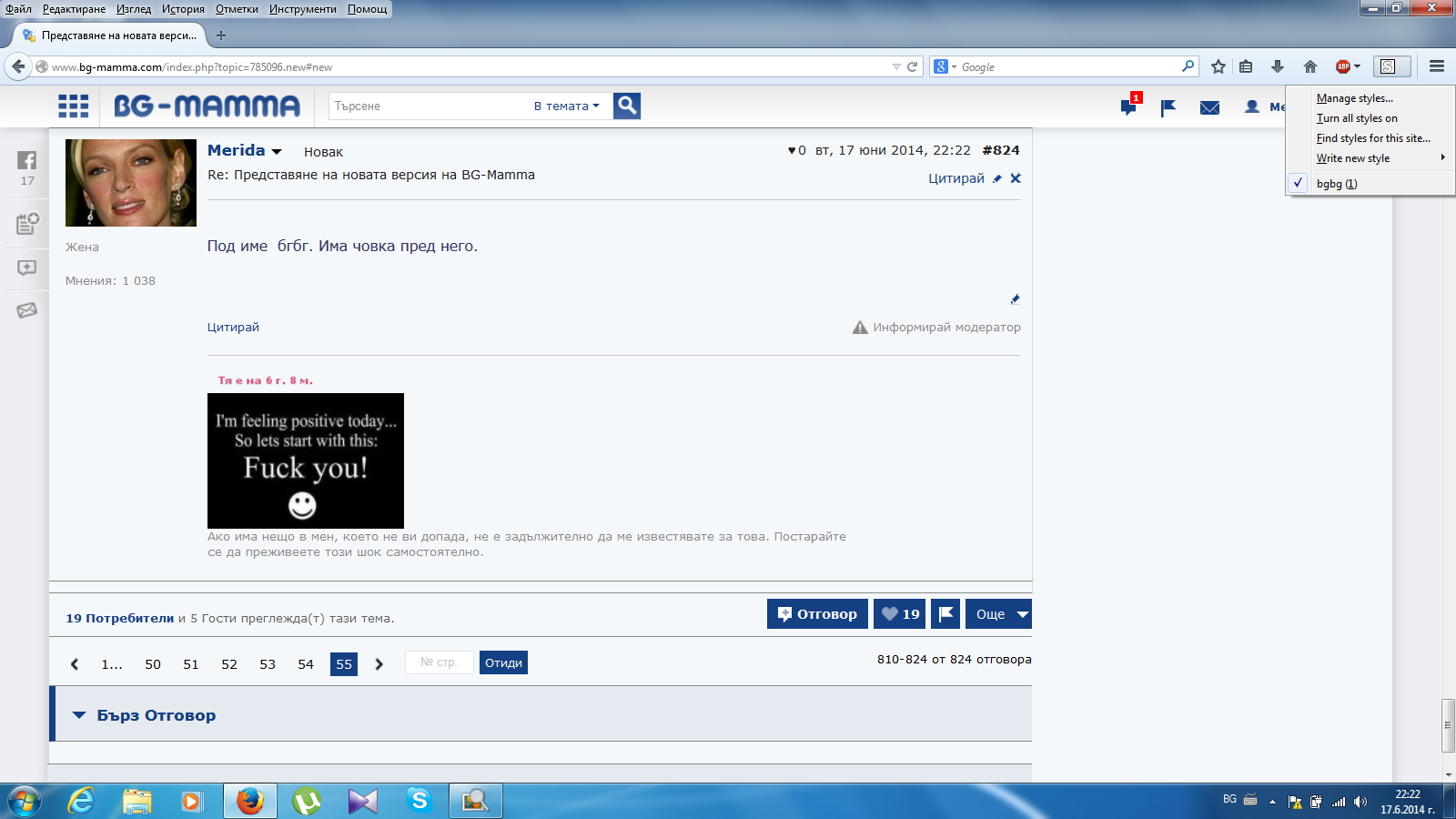Expand the 'Още' dropdown button

[x=998, y=614]
